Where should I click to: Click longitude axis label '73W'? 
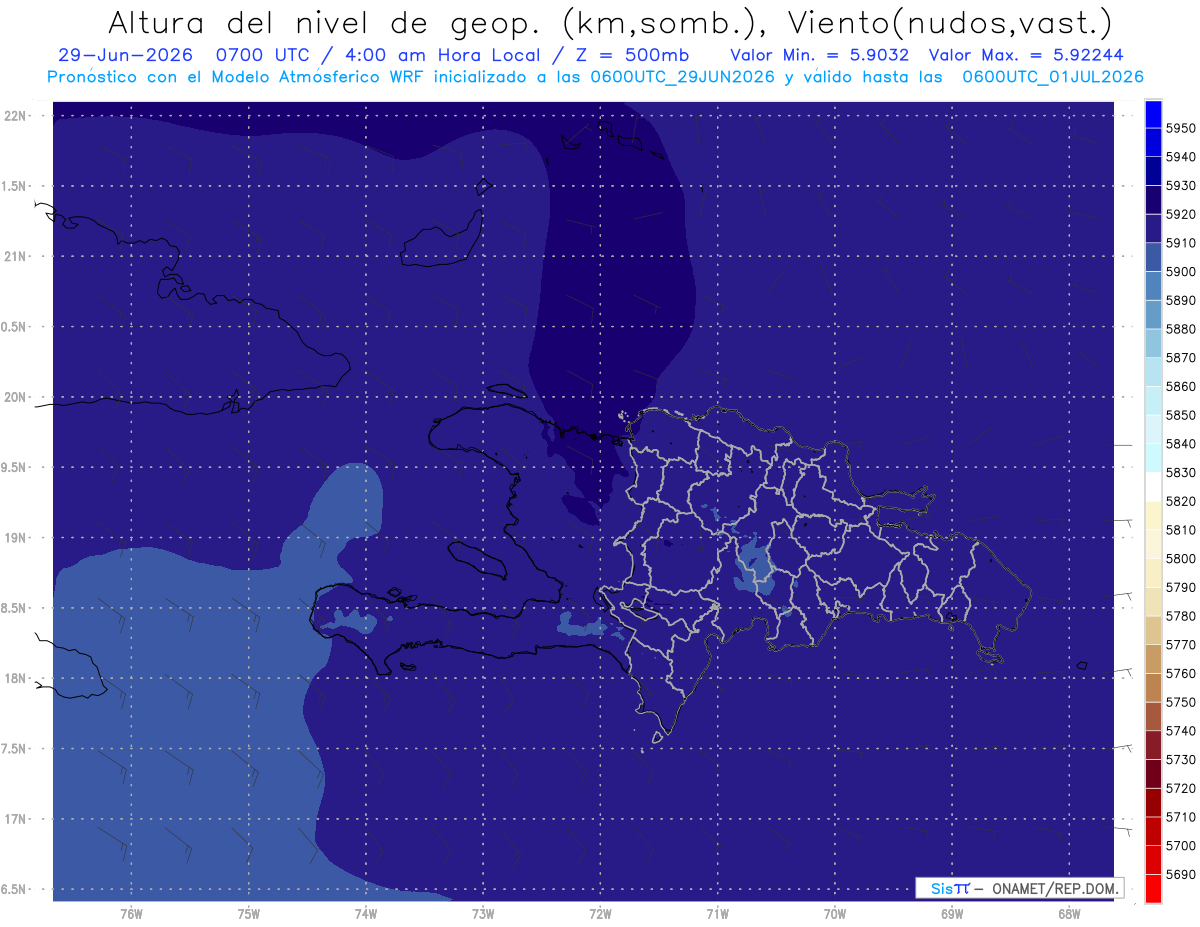[x=483, y=913]
